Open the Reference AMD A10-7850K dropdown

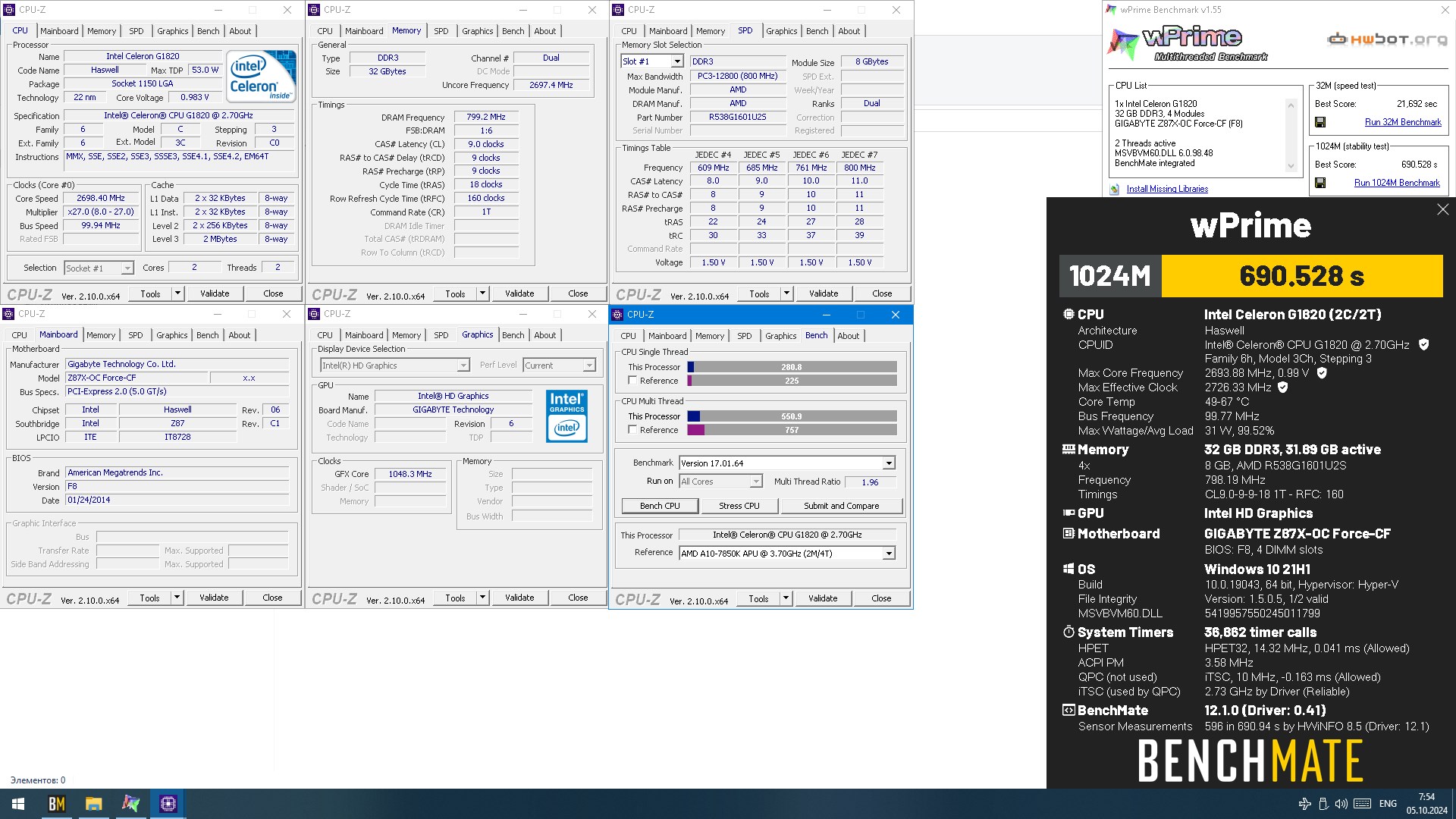click(889, 554)
